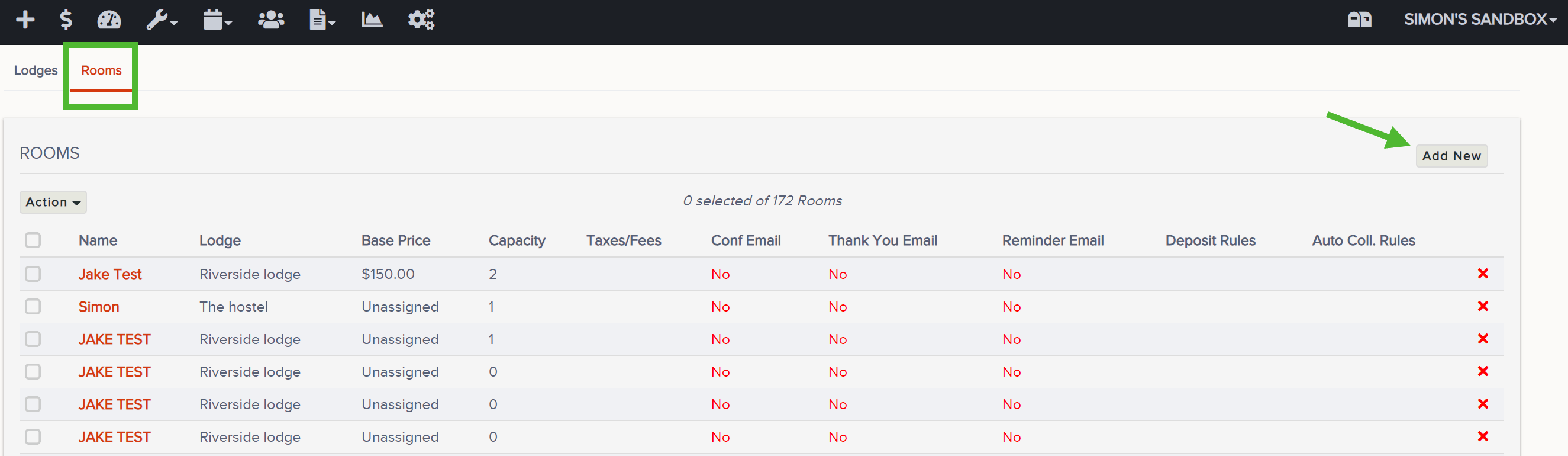The height and width of the screenshot is (456, 1568).
Task: Open the wrench tools dropdown menu
Action: [x=162, y=20]
